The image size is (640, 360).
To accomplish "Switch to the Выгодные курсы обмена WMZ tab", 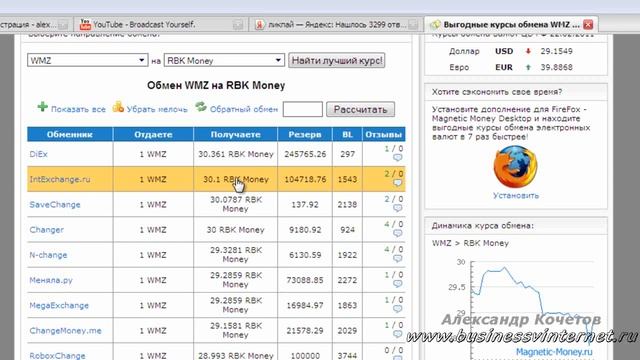I will (x=511, y=24).
